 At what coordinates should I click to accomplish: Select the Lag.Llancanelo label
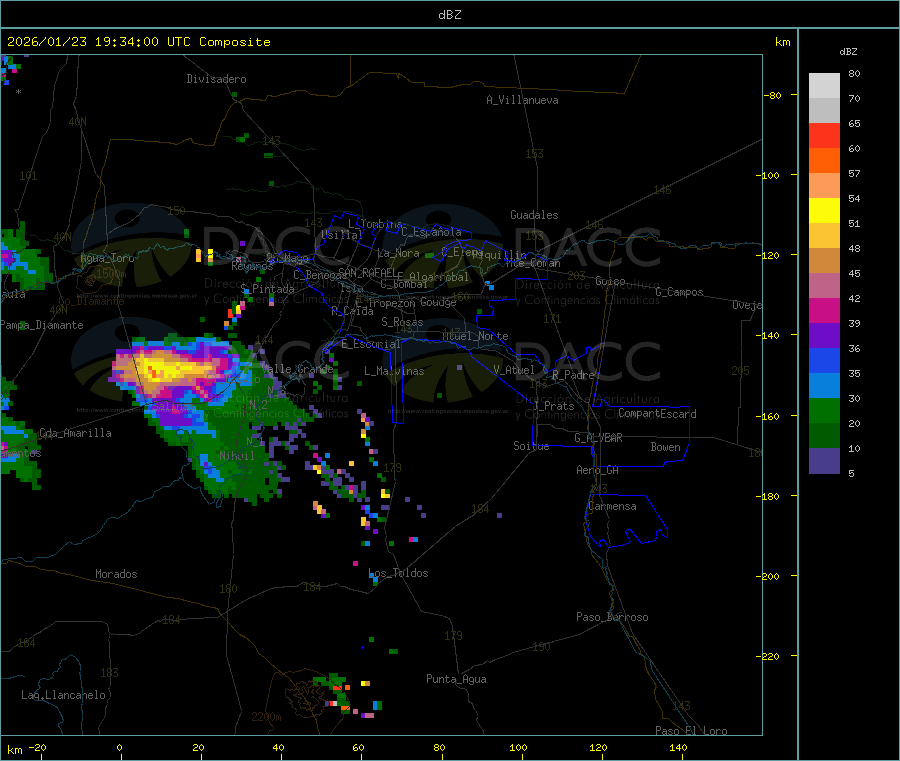coord(63,695)
